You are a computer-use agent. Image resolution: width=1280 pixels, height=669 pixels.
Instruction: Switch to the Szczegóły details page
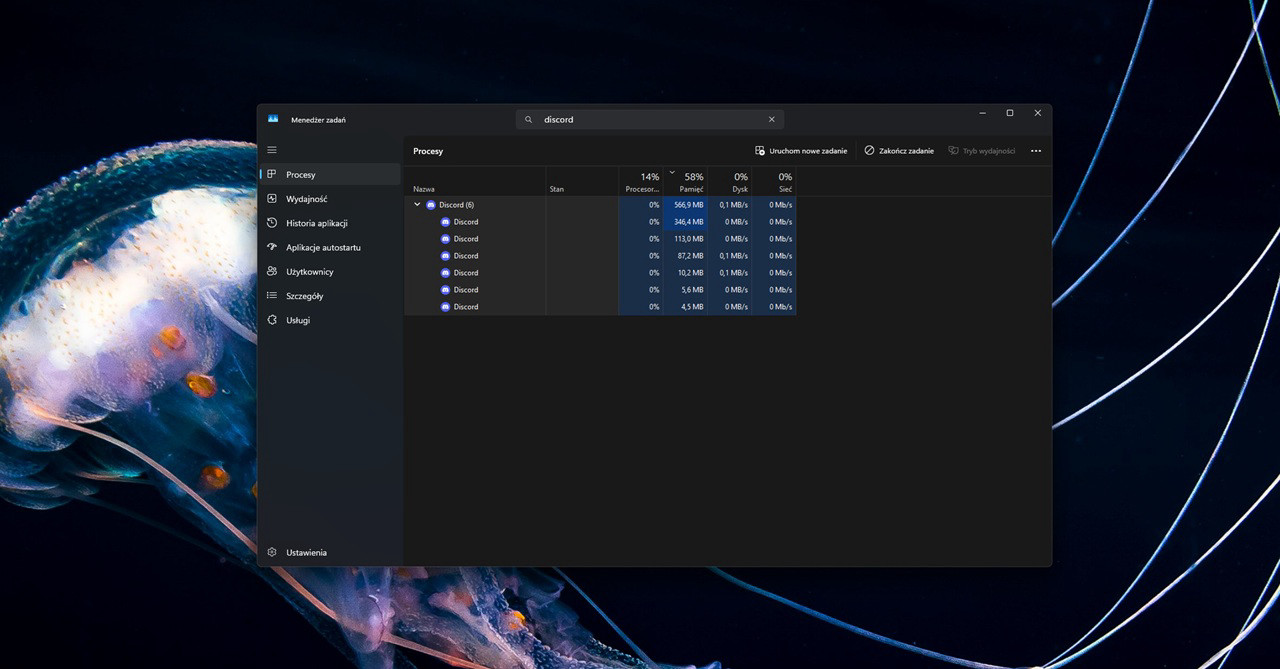point(304,296)
